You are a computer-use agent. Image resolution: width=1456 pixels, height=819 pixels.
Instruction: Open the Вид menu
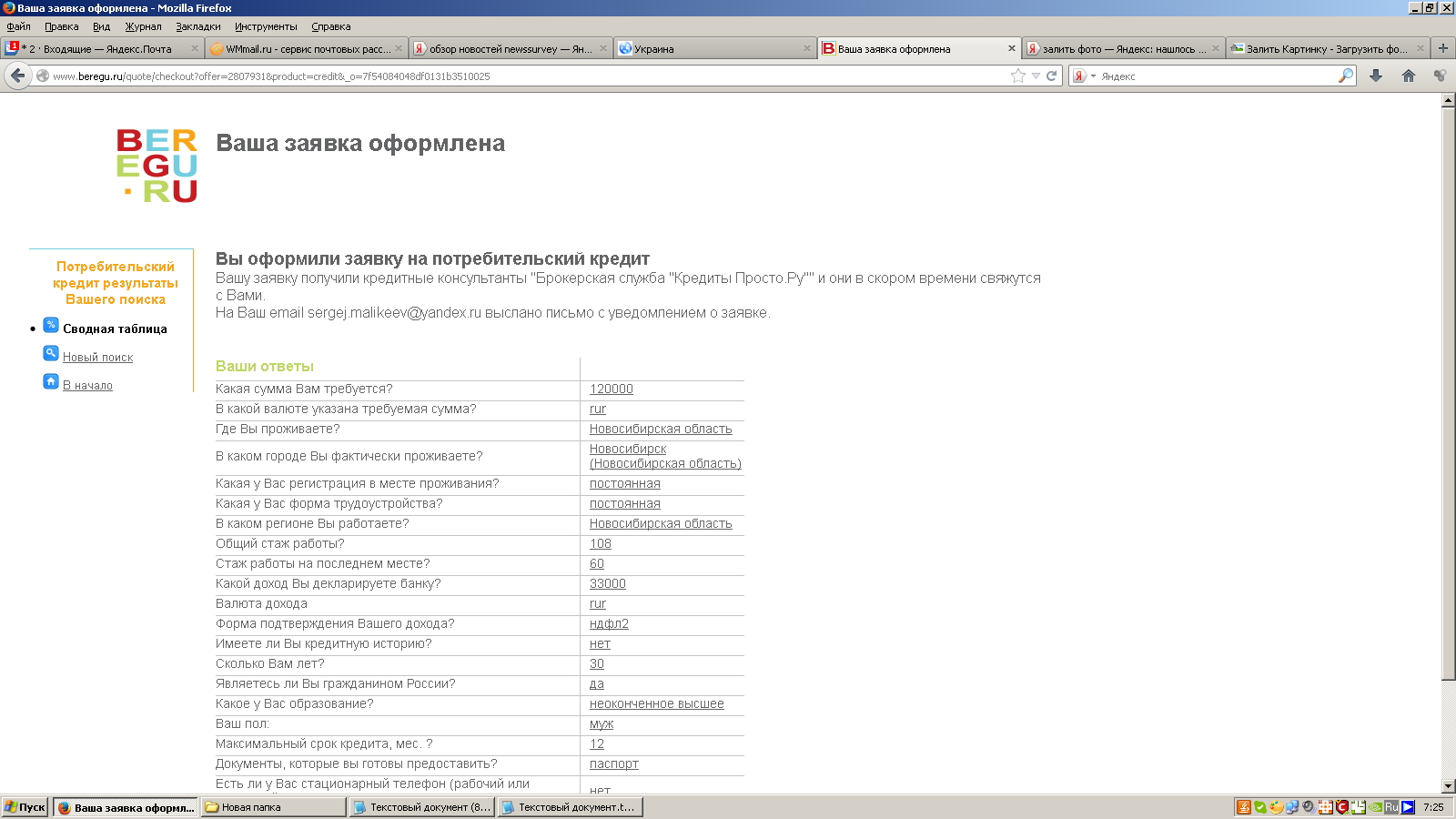click(x=101, y=26)
